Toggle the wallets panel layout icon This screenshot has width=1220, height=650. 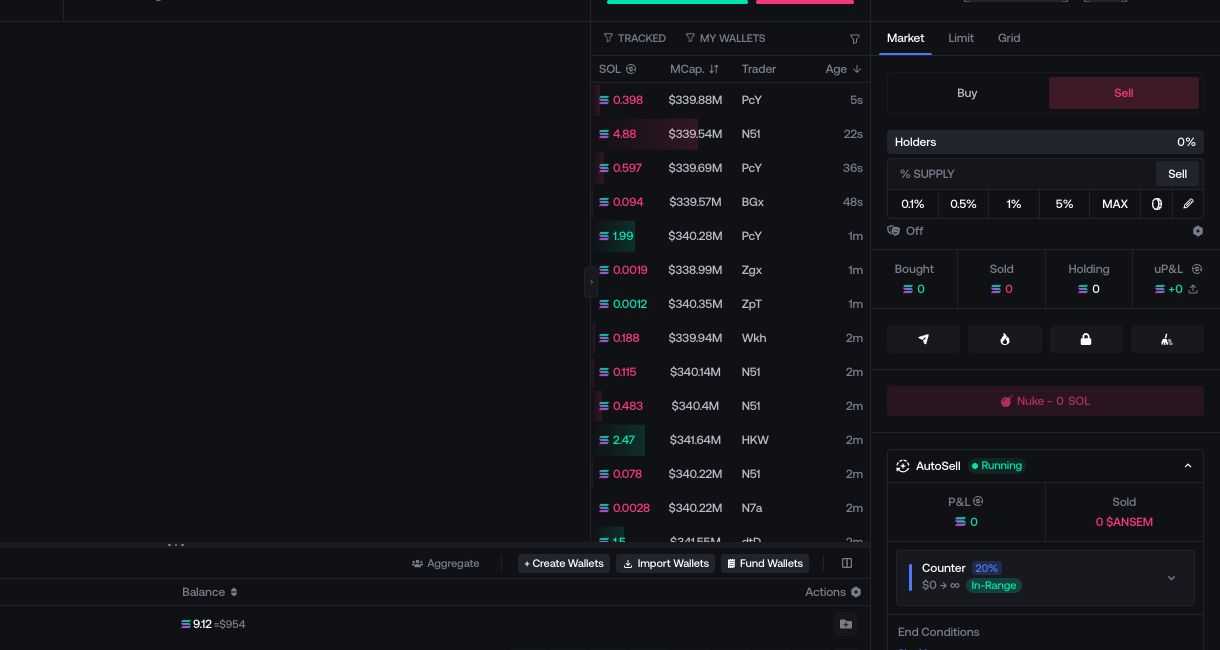847,563
